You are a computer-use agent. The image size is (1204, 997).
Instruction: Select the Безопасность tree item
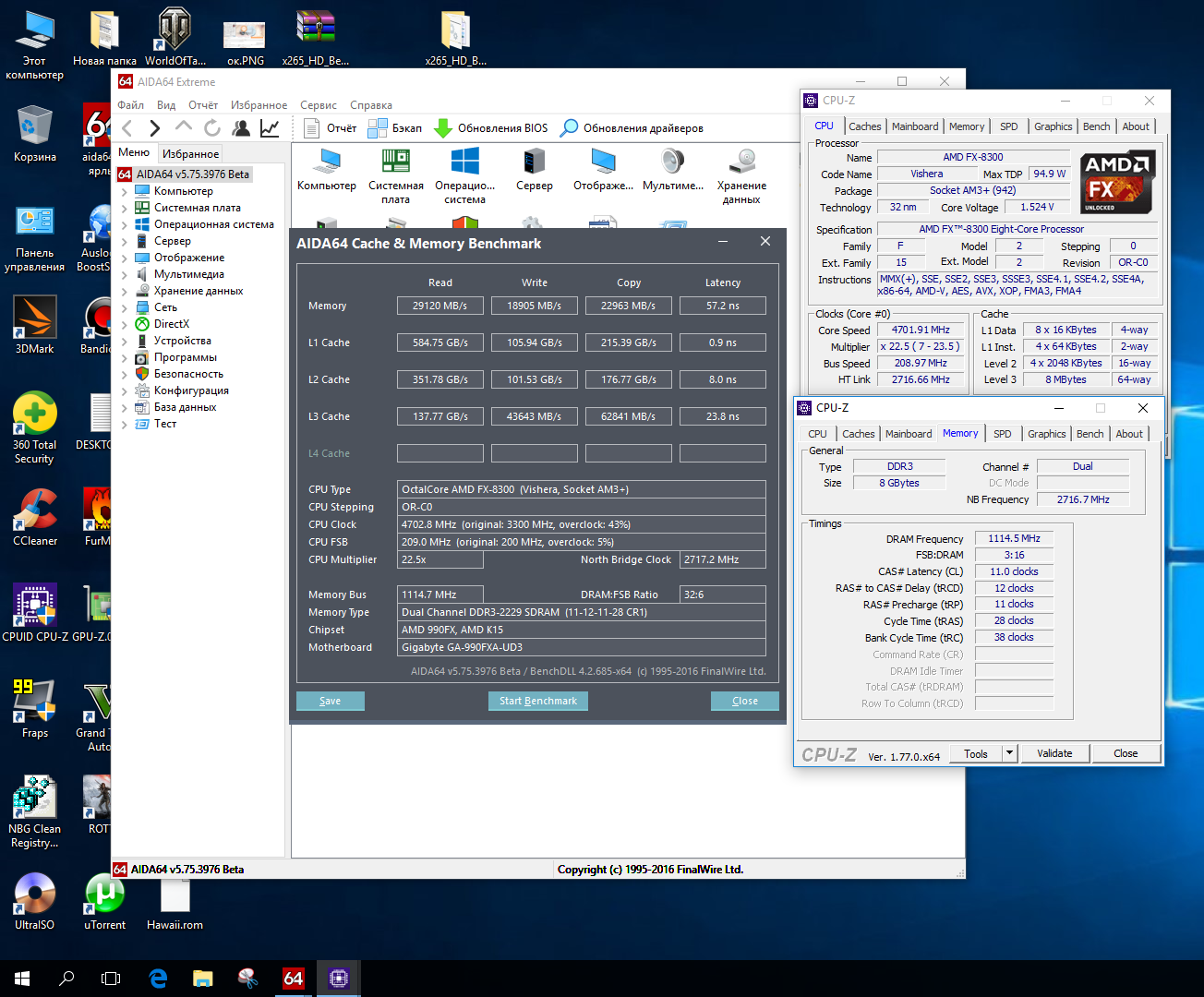(188, 374)
